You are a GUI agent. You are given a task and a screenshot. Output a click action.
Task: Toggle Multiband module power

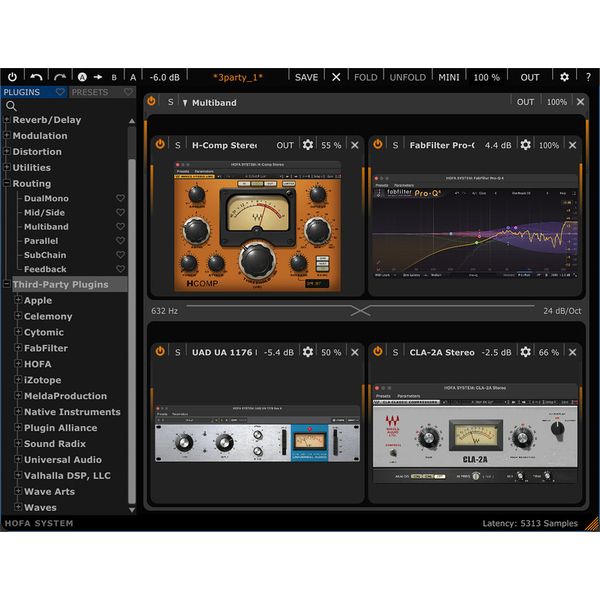pos(152,101)
